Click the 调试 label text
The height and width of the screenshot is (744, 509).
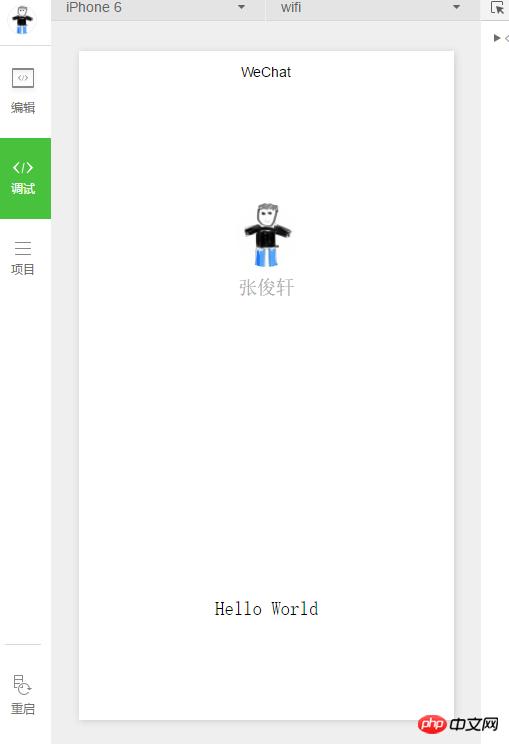tap(23, 188)
